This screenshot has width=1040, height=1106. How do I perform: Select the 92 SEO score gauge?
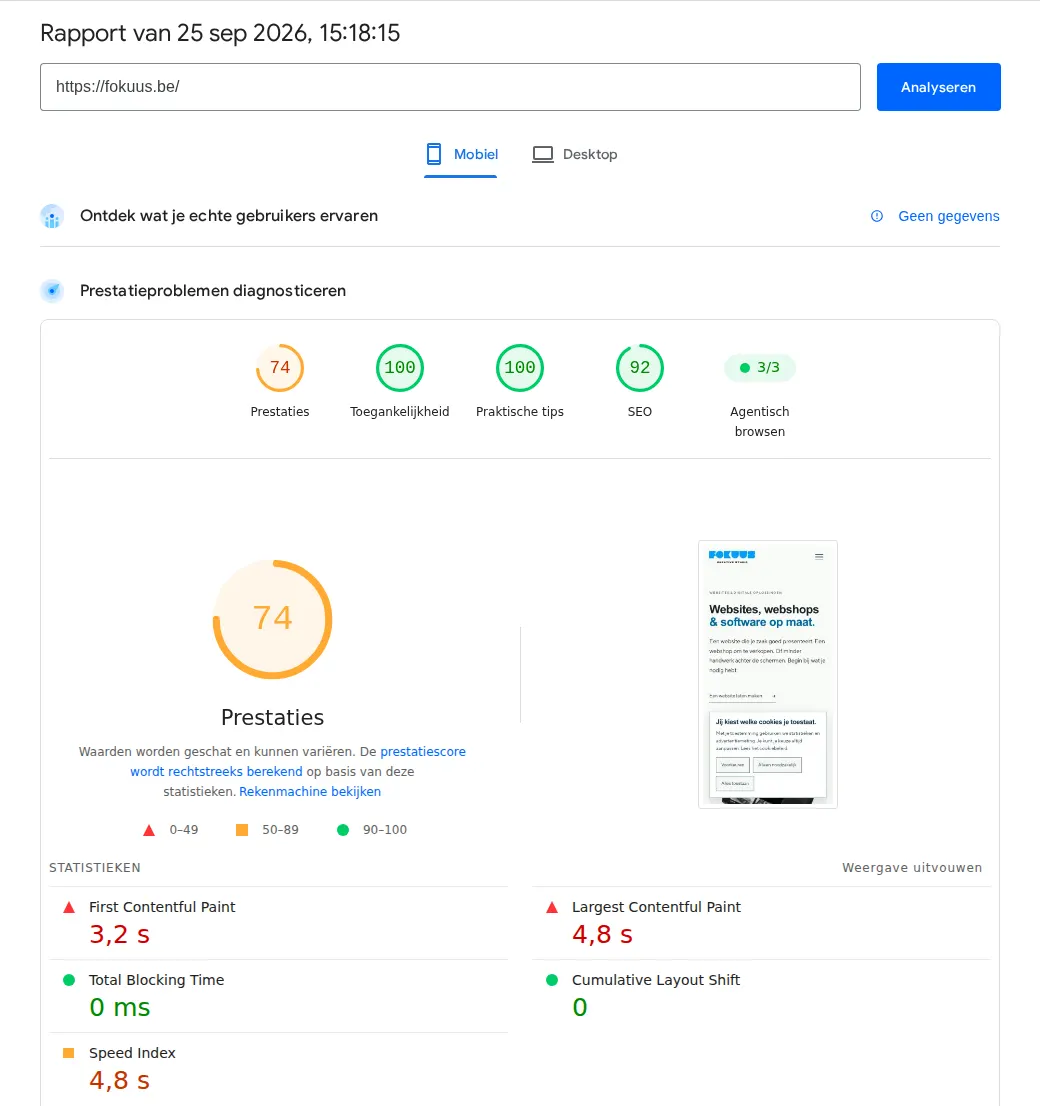[x=639, y=367]
